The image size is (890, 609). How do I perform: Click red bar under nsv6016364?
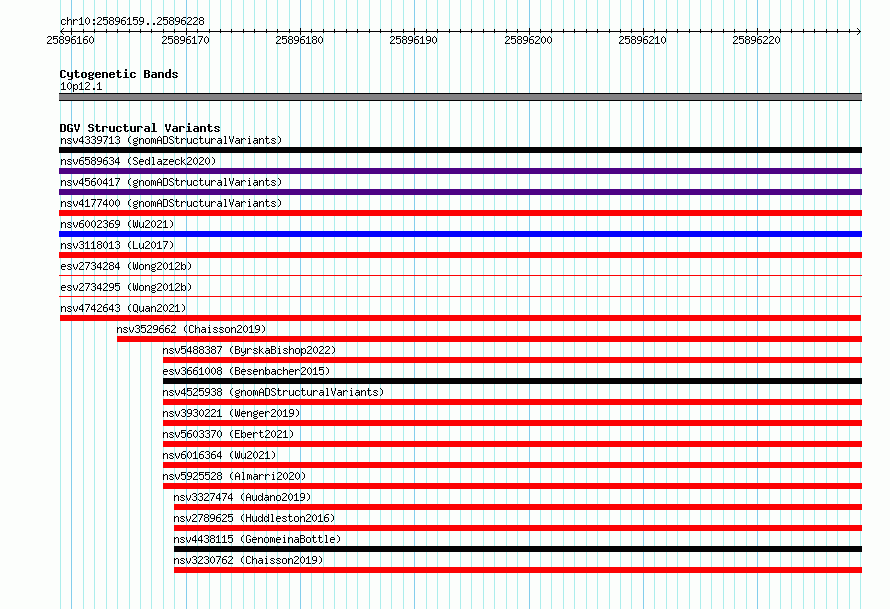pyautogui.click(x=513, y=465)
